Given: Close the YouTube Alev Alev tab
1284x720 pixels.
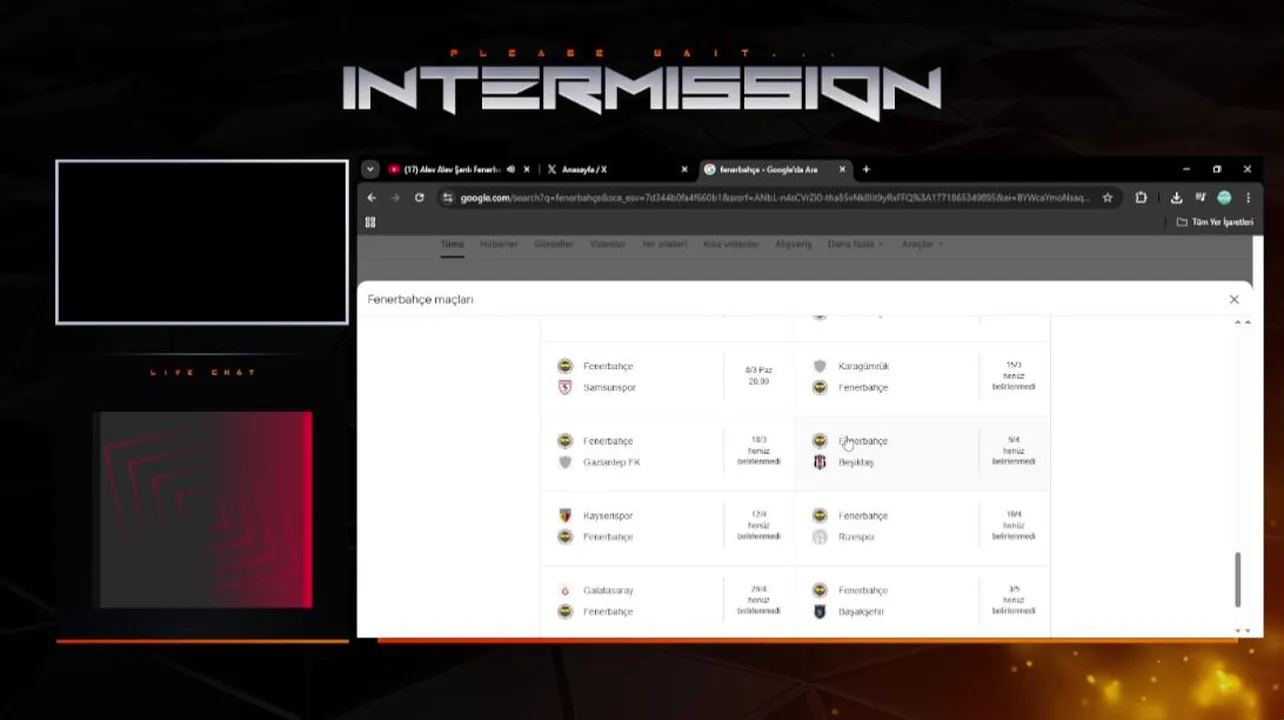Looking at the screenshot, I should (527, 170).
